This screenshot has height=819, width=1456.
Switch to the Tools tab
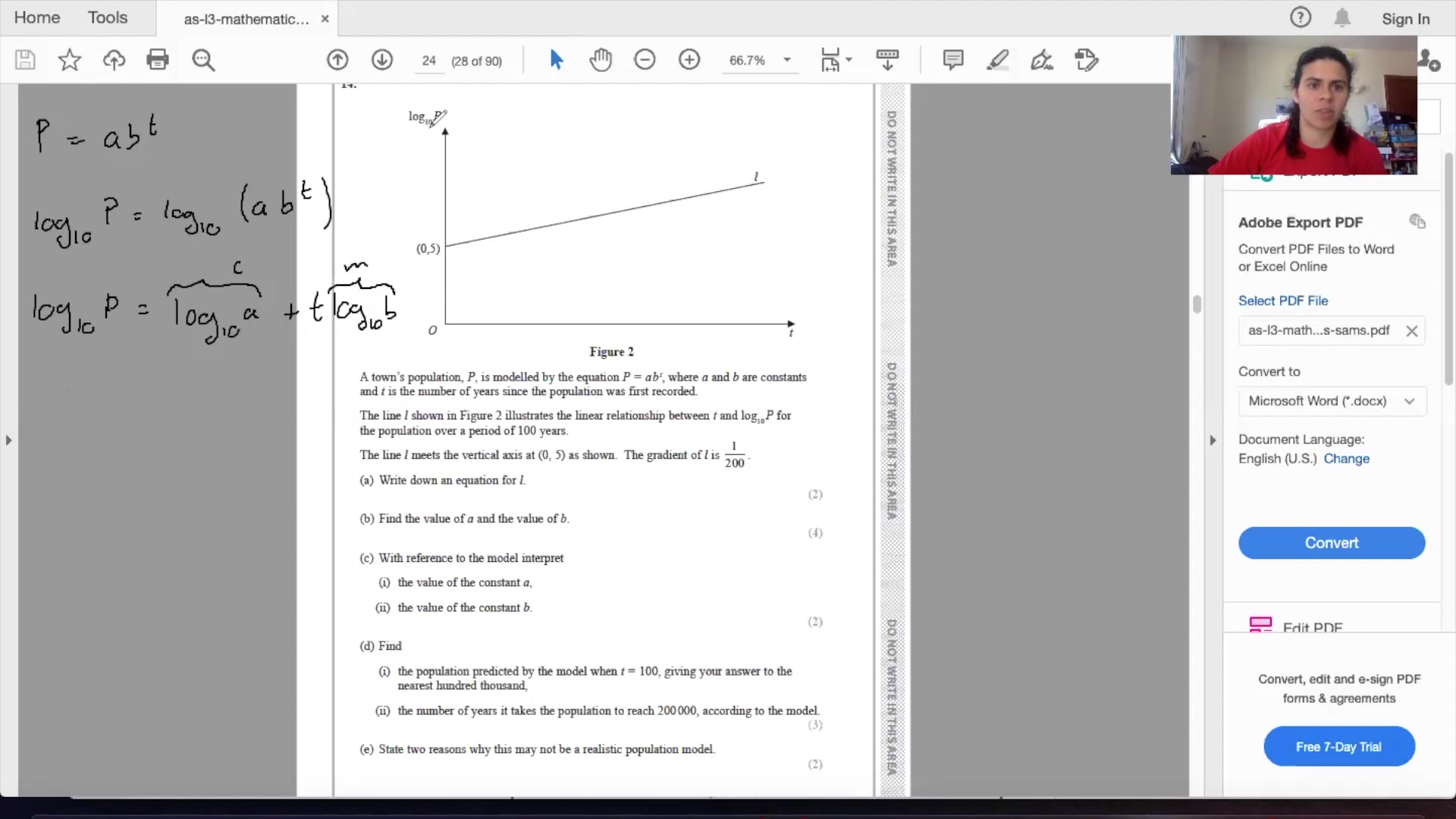point(108,17)
